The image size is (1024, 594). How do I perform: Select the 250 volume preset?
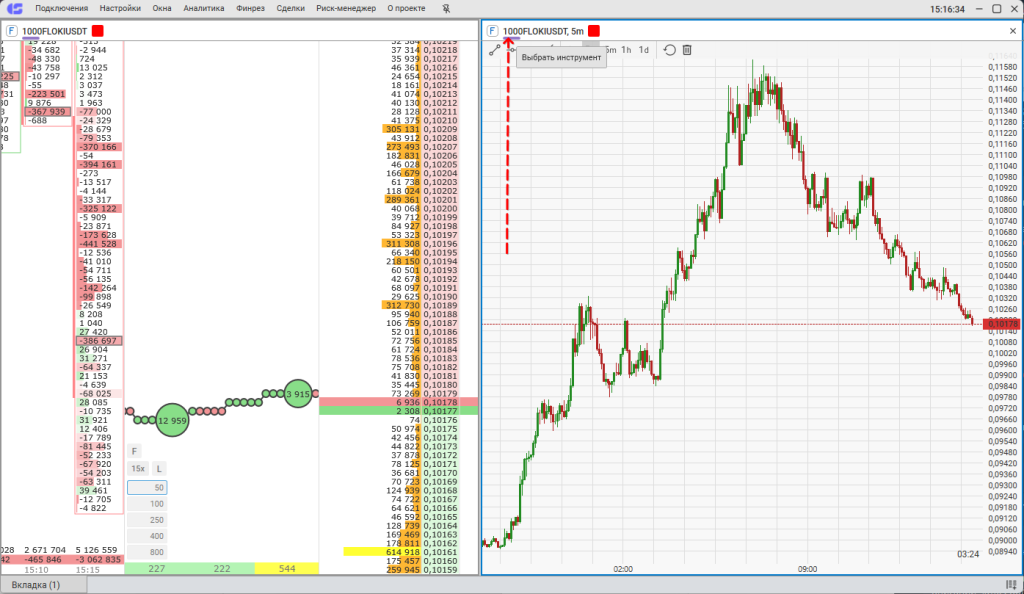point(147,520)
